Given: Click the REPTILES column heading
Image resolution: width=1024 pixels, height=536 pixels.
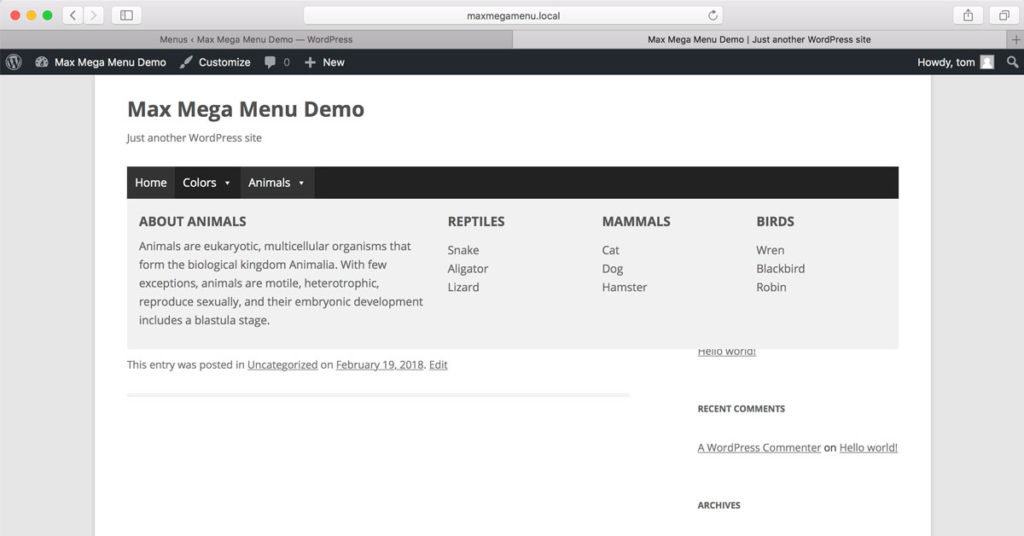Looking at the screenshot, I should 476,221.
